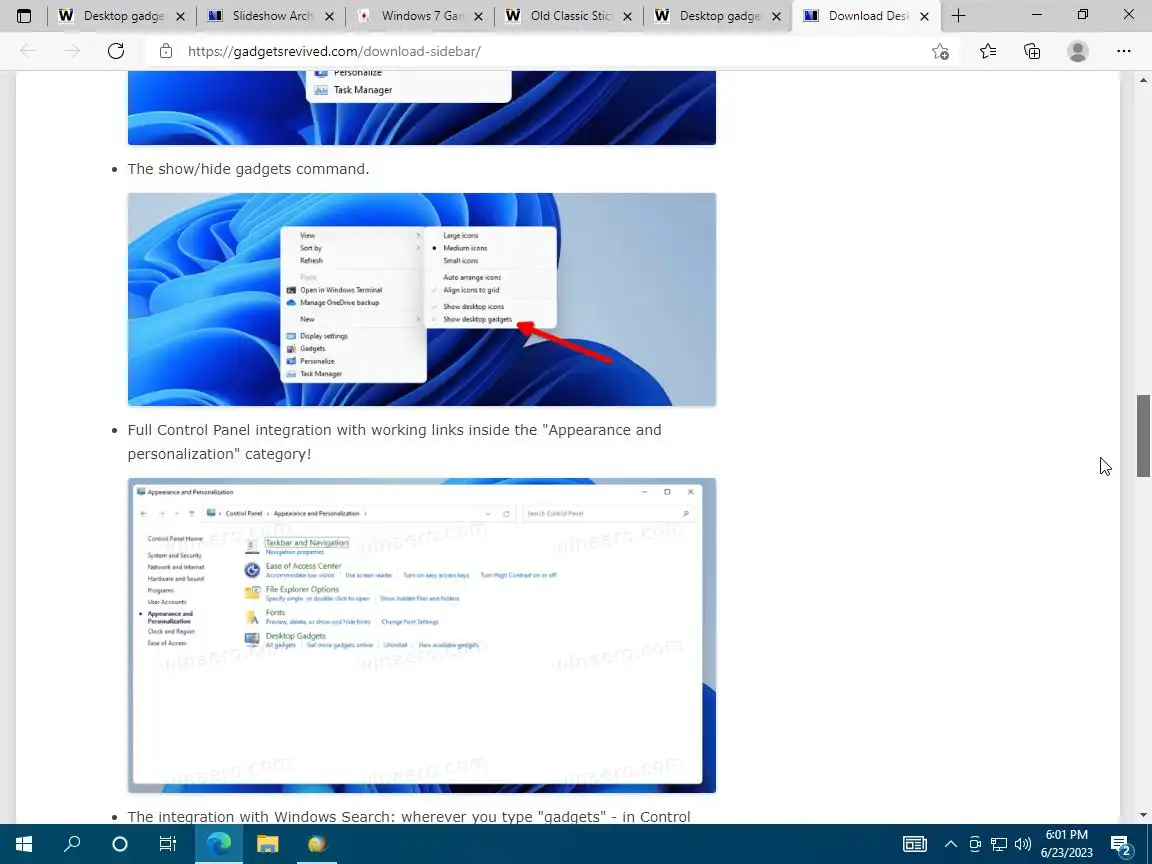Close the Old Classic Sticky tab

tap(627, 16)
